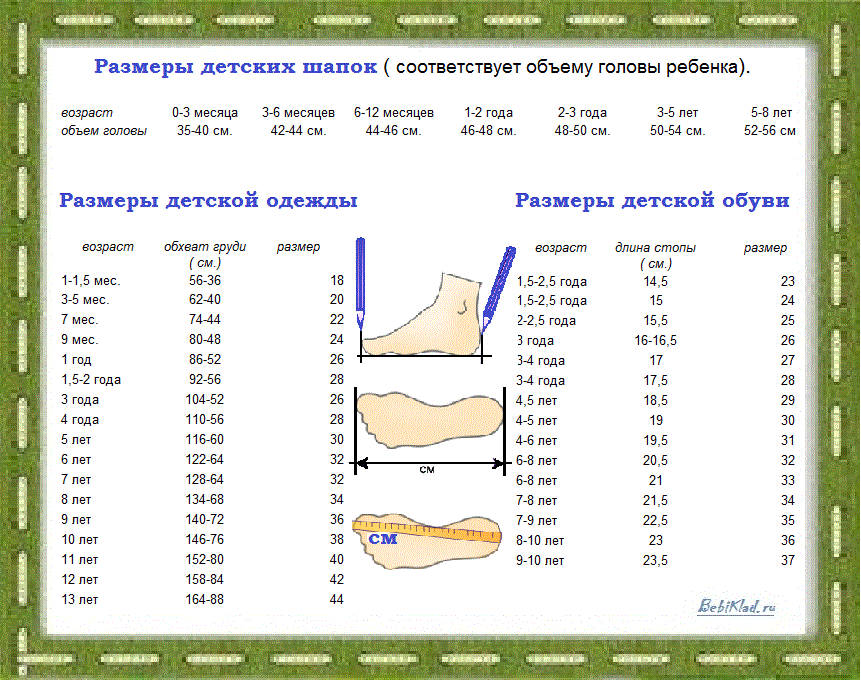Click the clothing age '1,5-2 года'

[91, 379]
